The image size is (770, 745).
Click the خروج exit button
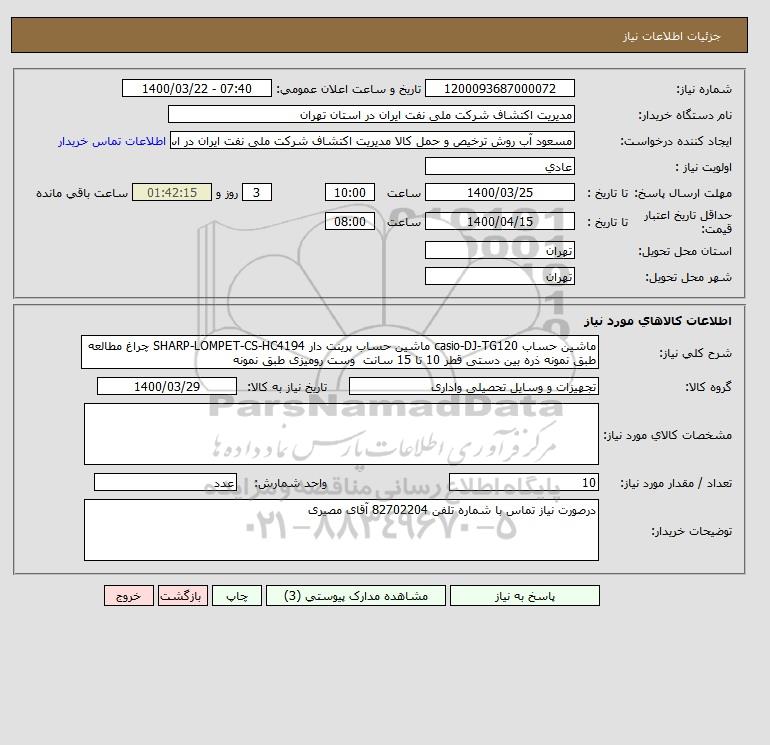(129, 596)
